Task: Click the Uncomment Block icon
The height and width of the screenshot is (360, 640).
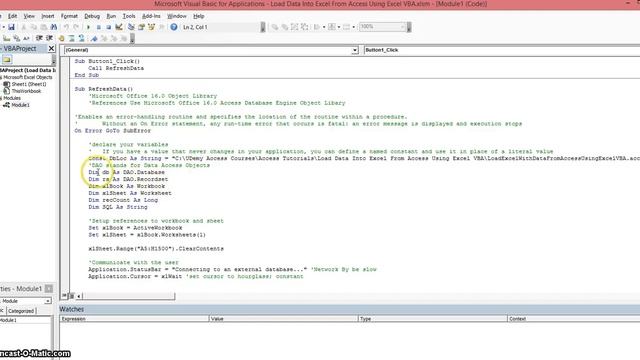Action: tap(82, 38)
